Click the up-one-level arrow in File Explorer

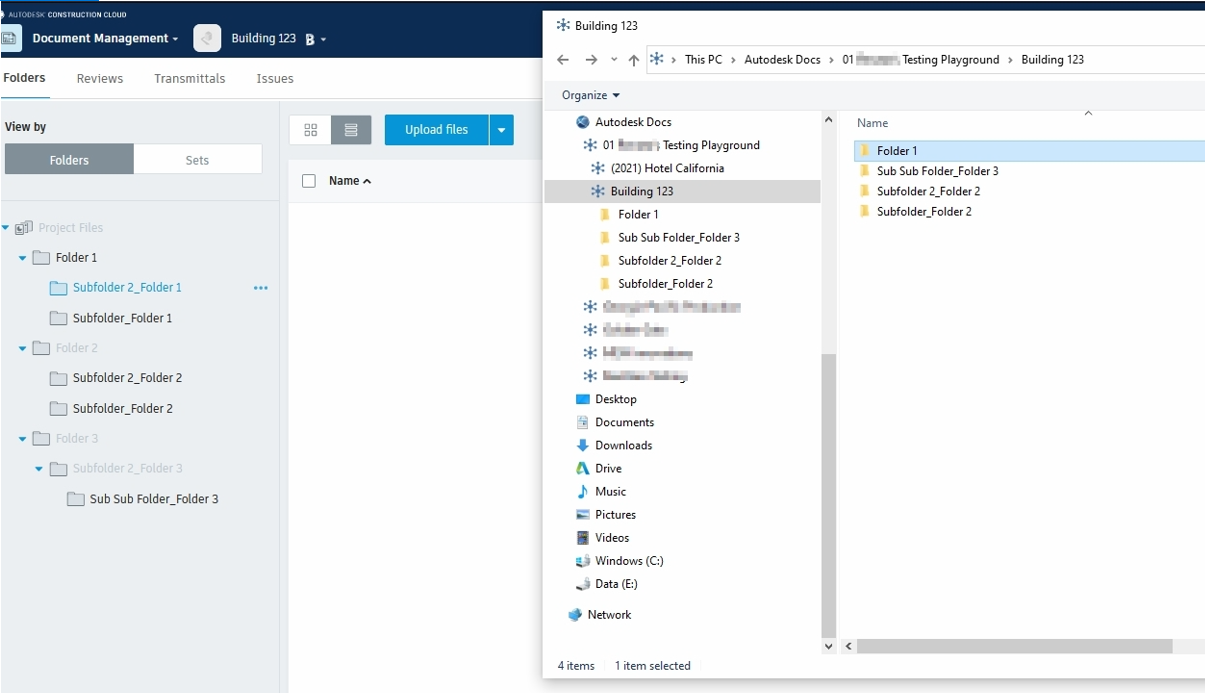(x=633, y=59)
